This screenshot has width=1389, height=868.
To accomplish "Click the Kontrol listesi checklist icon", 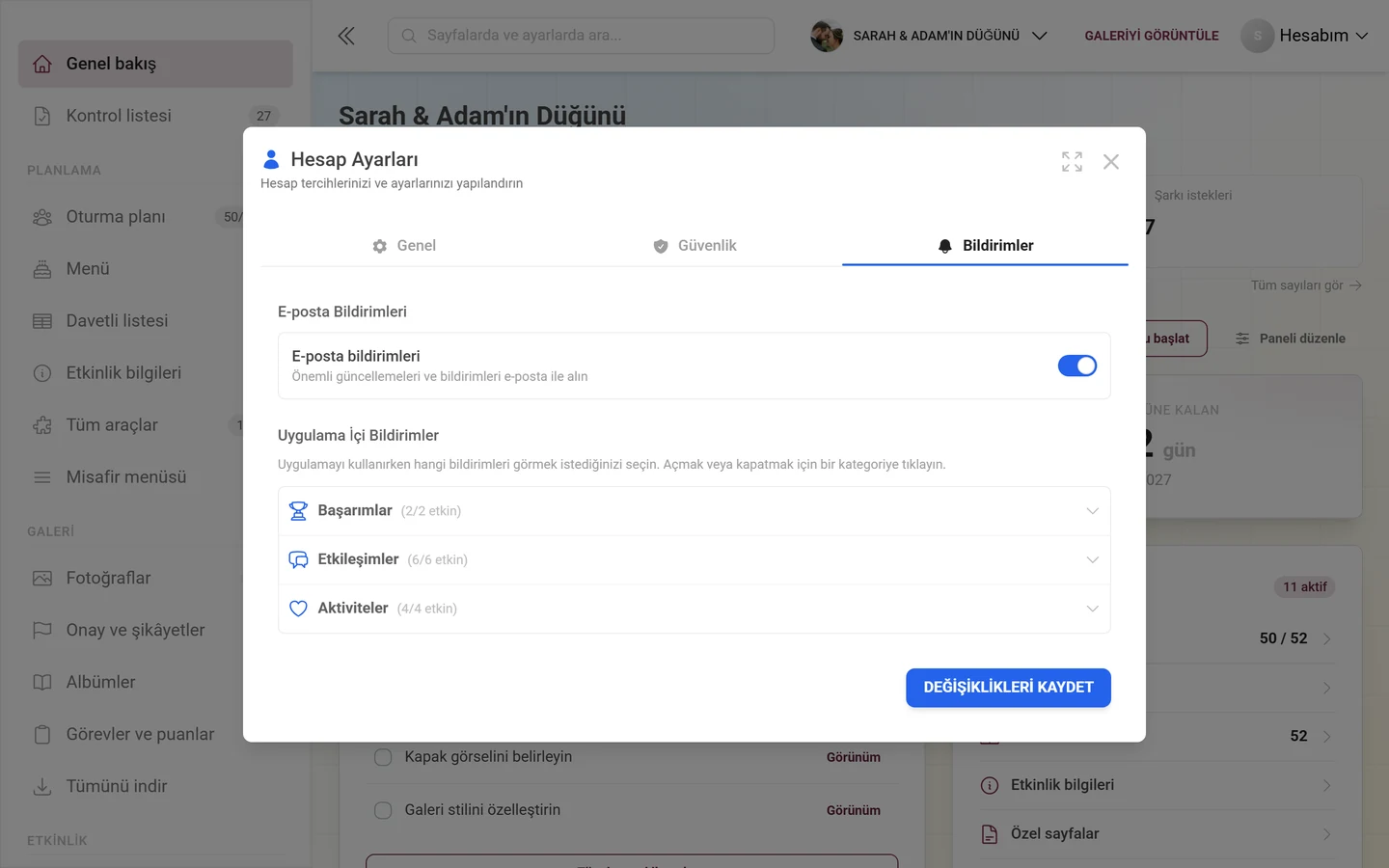I will 42,116.
